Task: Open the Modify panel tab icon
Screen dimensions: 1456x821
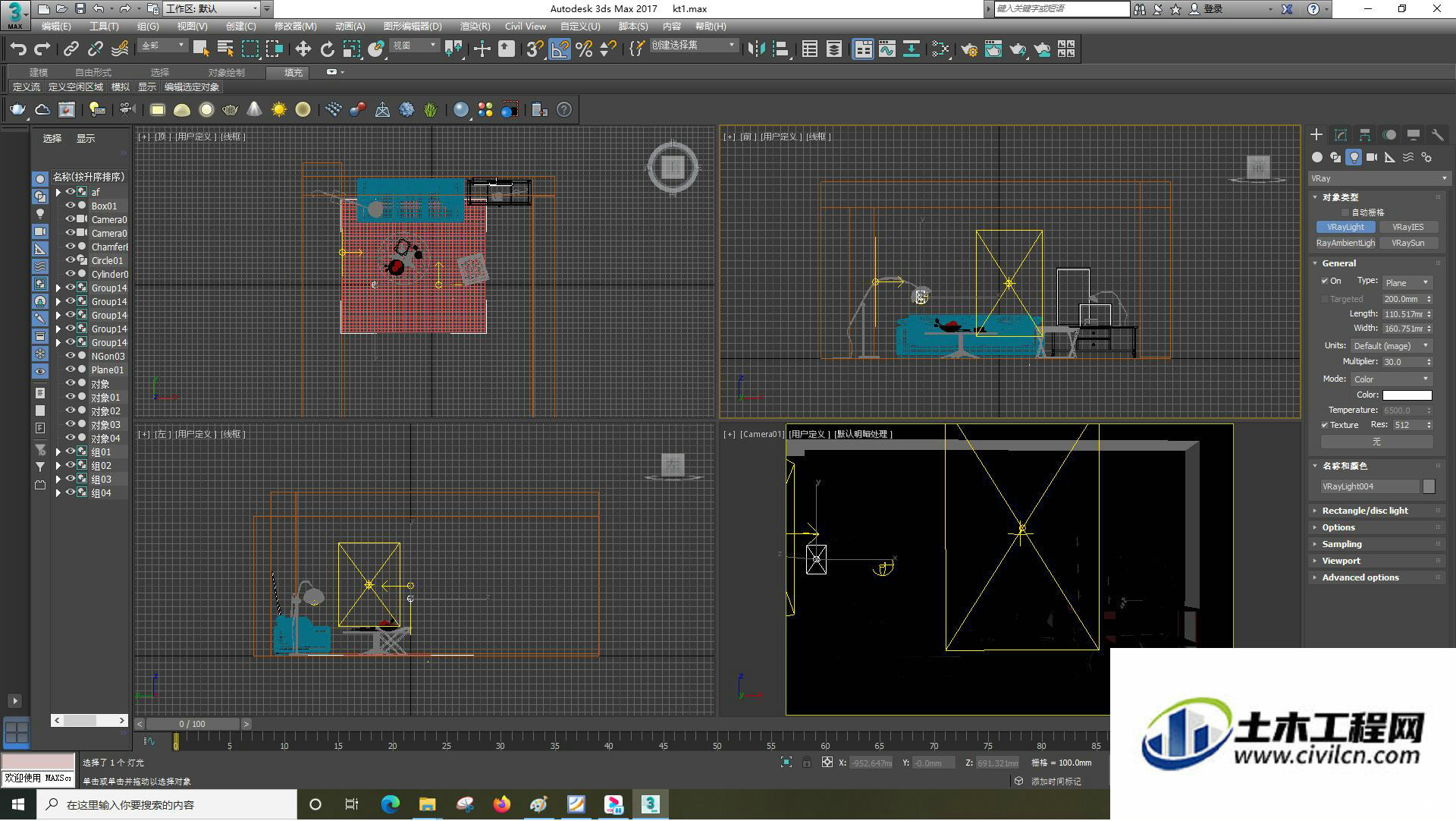Action: (x=1341, y=134)
